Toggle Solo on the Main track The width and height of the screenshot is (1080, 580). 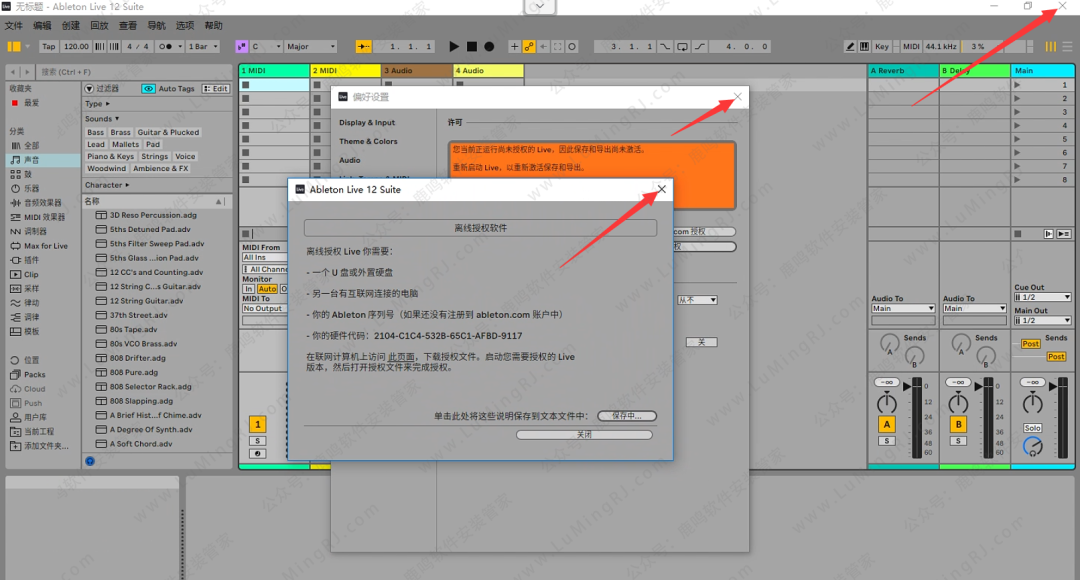coord(1032,428)
